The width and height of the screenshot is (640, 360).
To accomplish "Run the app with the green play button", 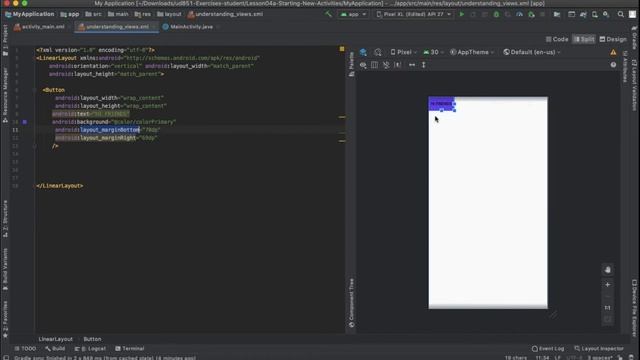I will 462,14.
